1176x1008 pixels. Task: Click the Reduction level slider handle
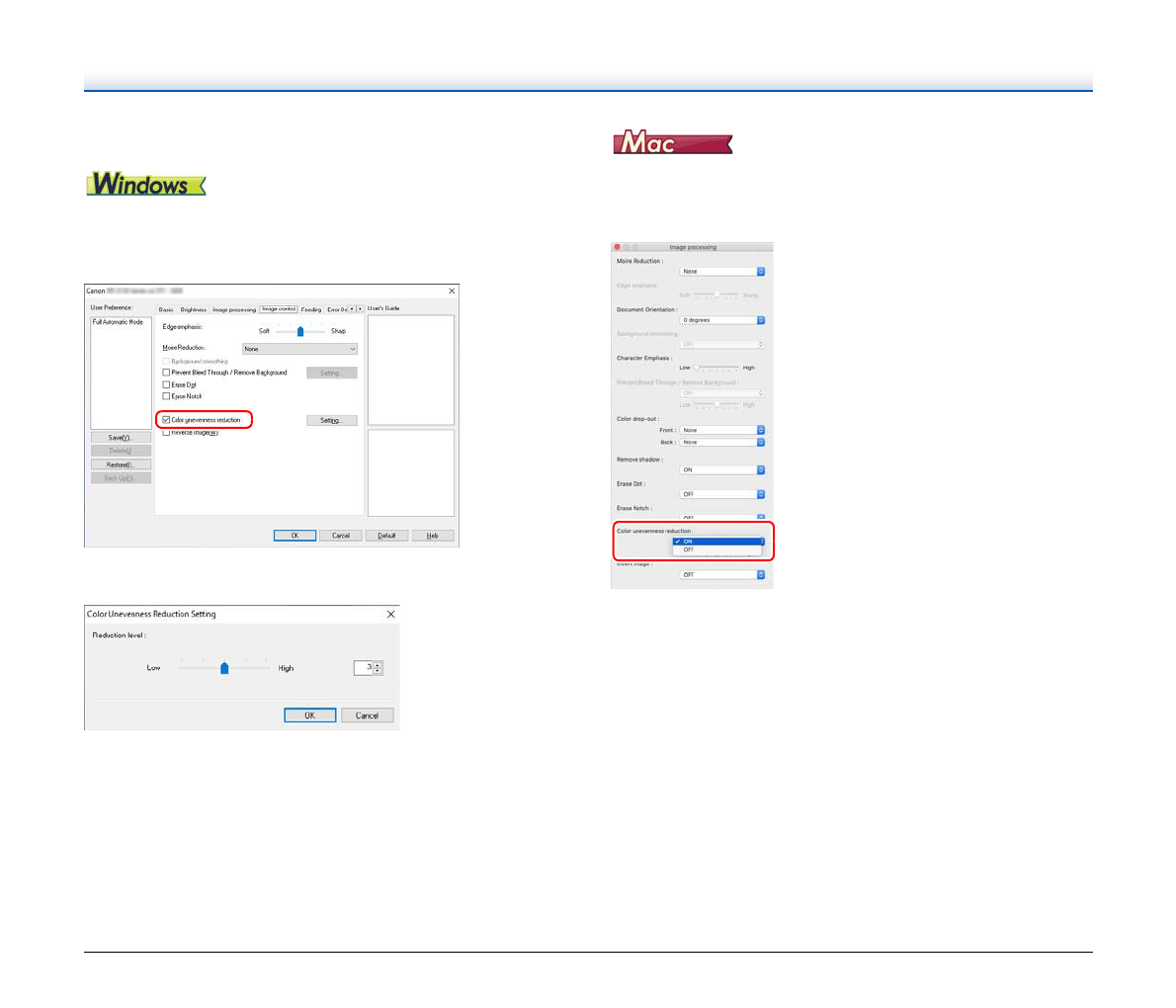point(224,668)
